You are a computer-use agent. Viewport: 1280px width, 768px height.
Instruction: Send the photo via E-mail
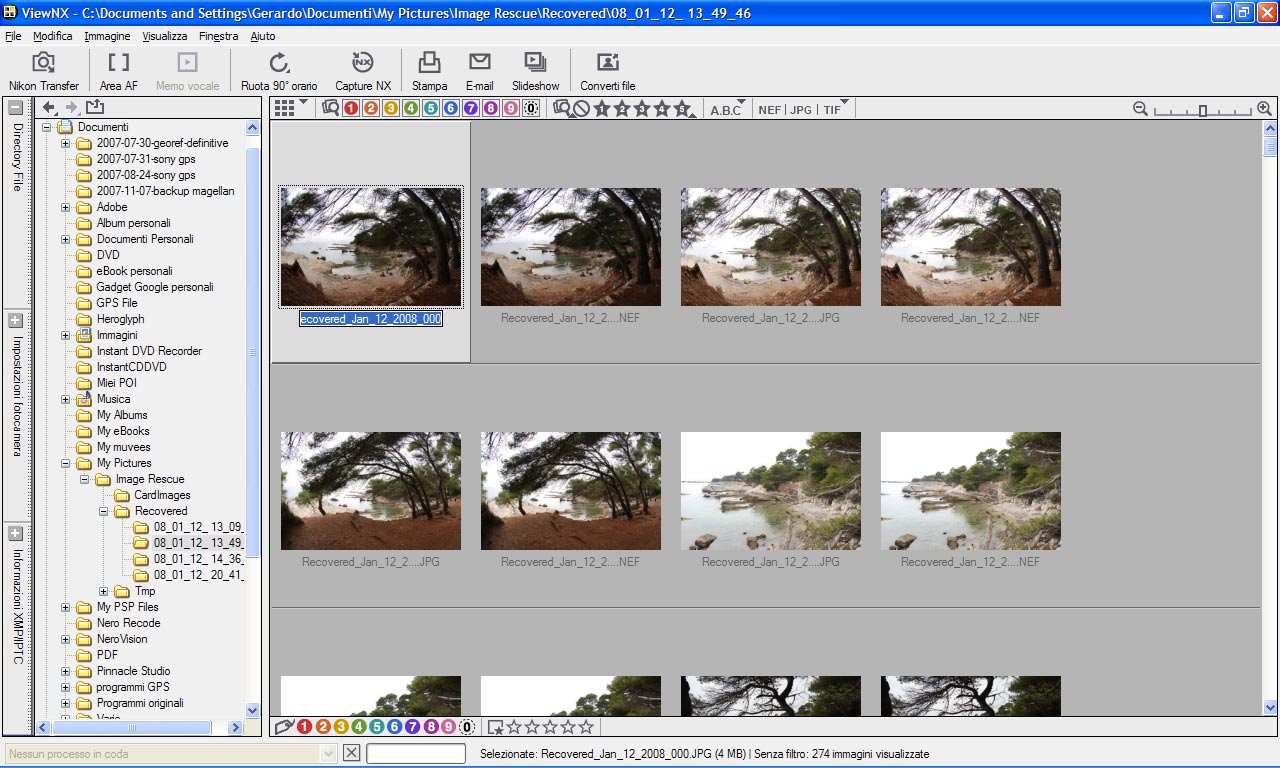(480, 71)
